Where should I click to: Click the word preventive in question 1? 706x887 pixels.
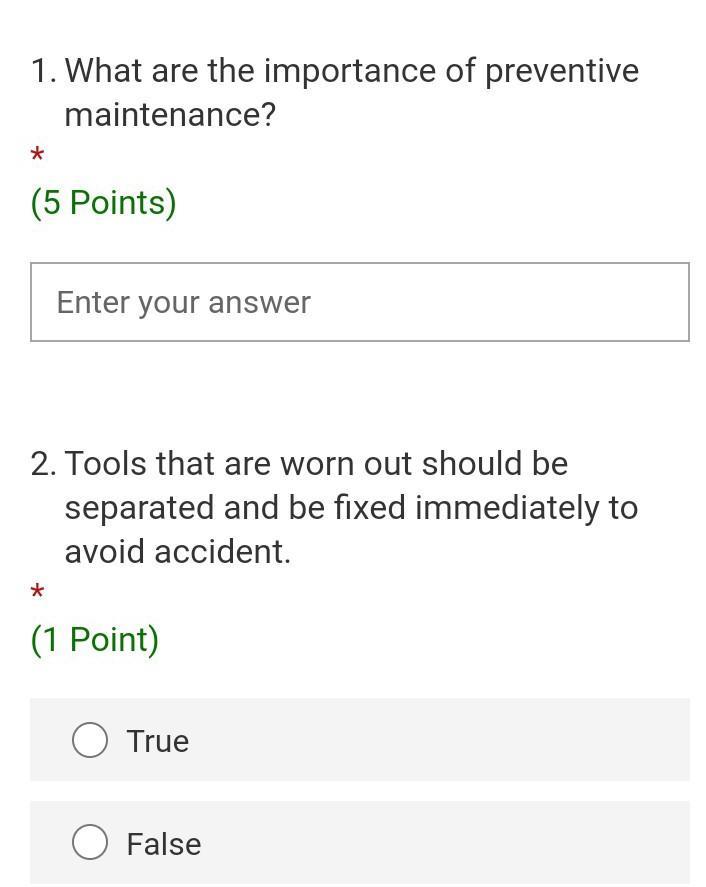click(x=562, y=72)
